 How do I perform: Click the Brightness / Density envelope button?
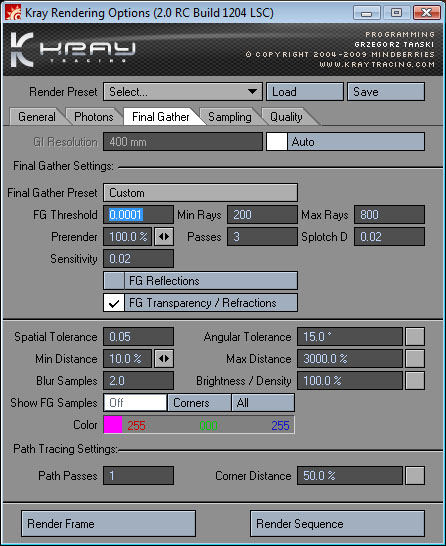point(415,381)
